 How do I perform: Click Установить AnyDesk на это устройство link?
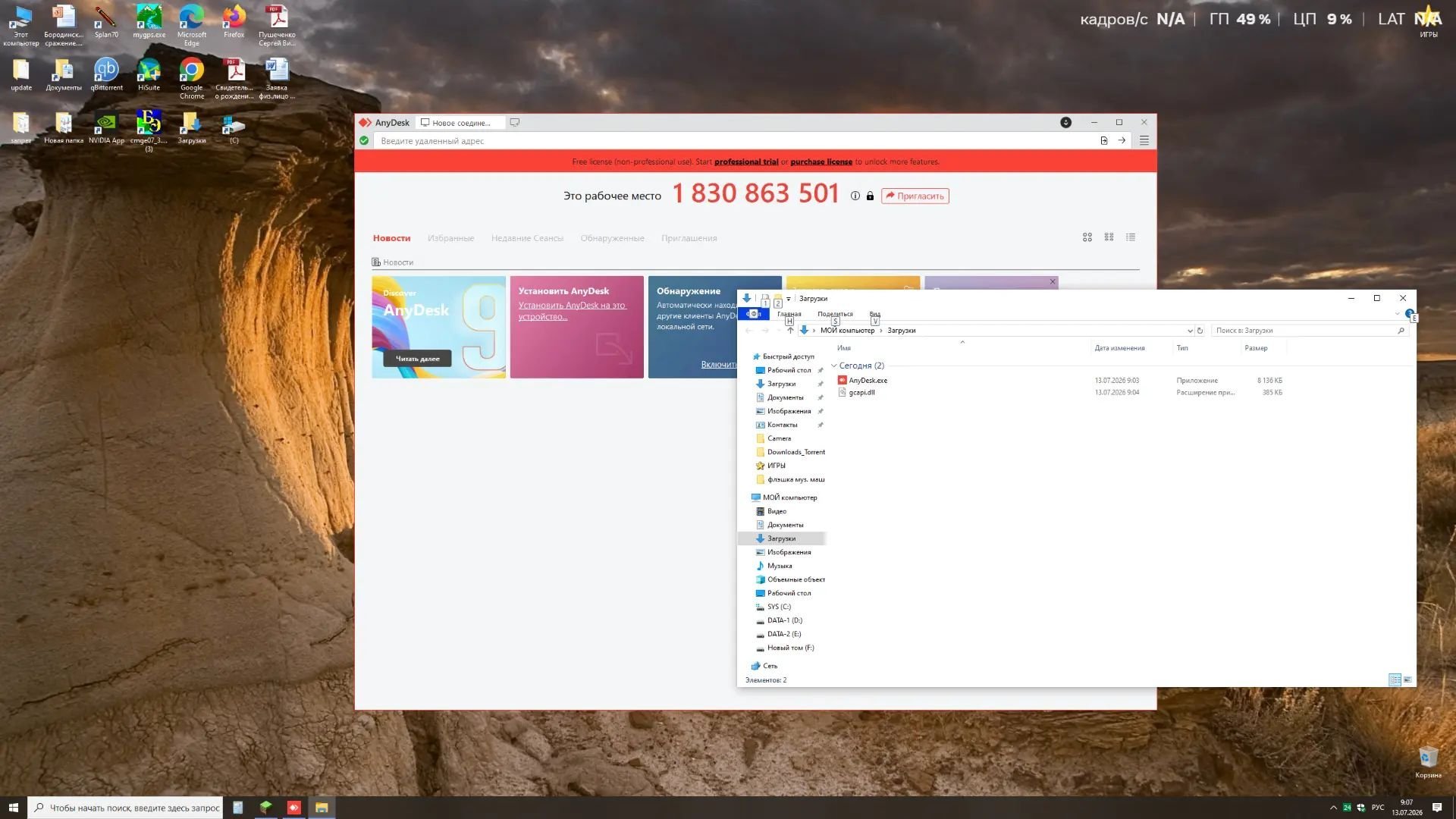(572, 311)
